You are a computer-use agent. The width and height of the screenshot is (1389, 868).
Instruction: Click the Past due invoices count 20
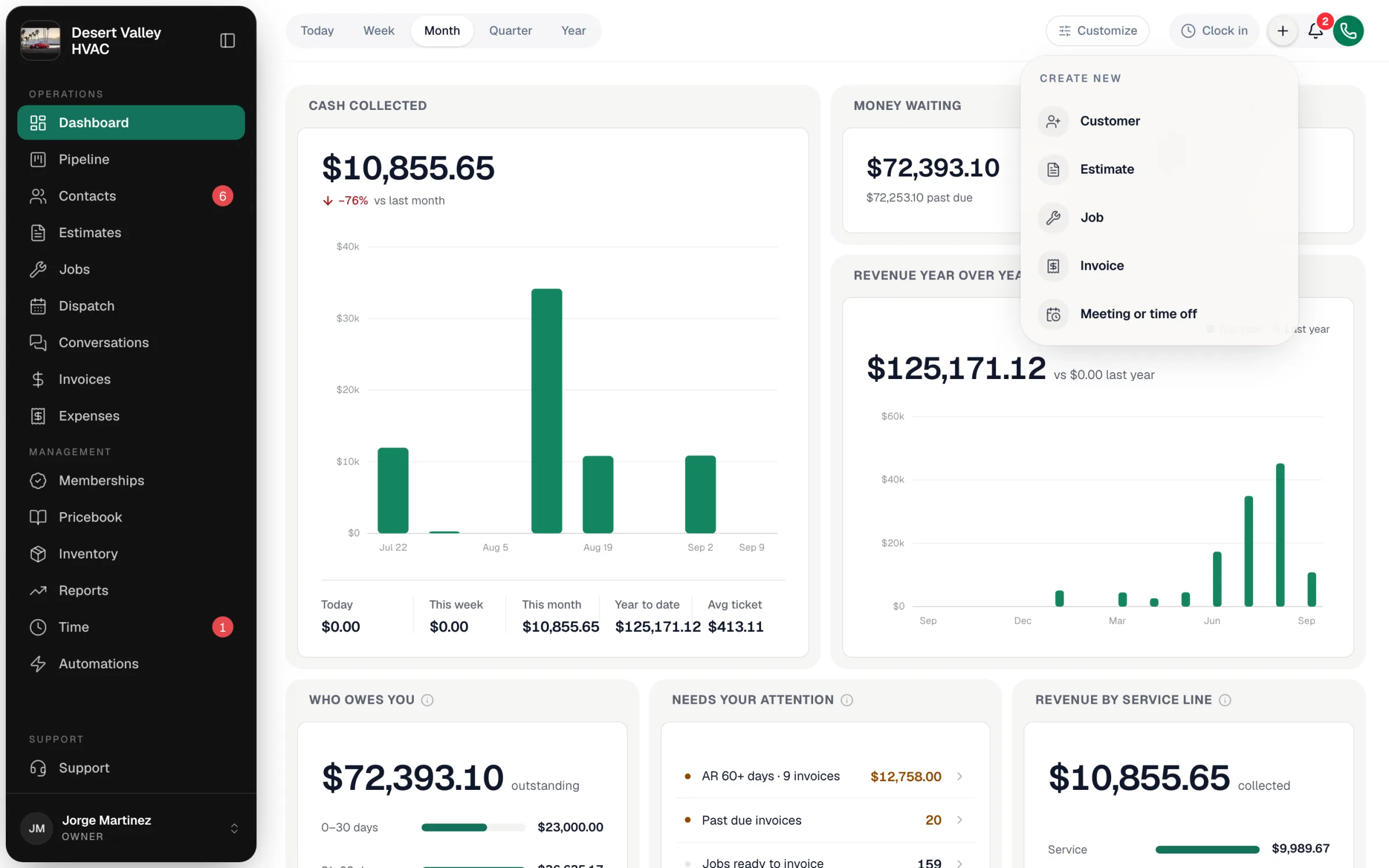(934, 820)
